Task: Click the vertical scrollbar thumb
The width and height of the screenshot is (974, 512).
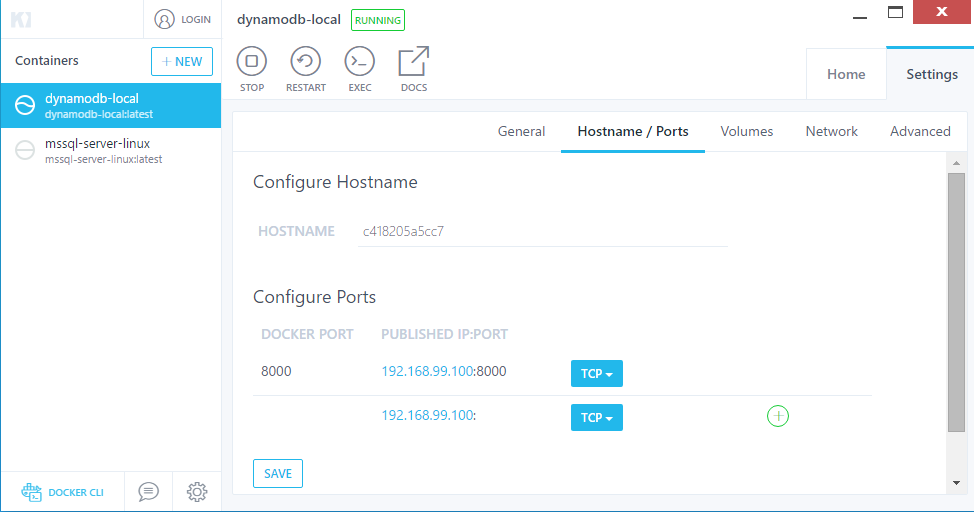Action: point(956,302)
